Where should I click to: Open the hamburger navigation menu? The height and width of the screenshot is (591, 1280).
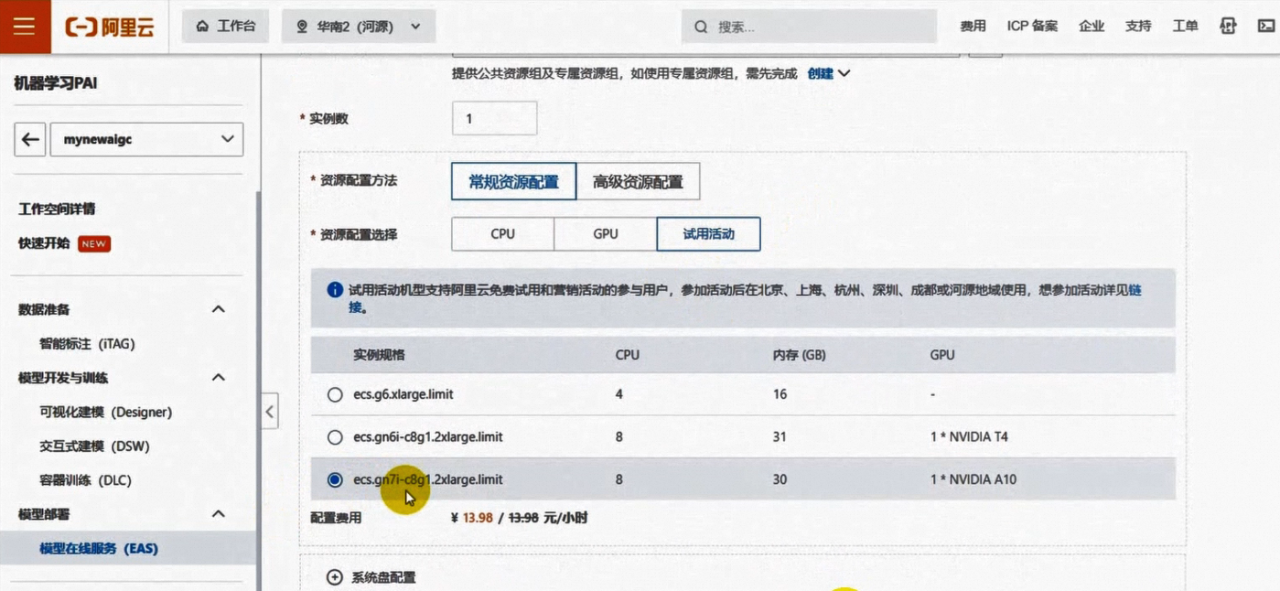click(x=25, y=26)
